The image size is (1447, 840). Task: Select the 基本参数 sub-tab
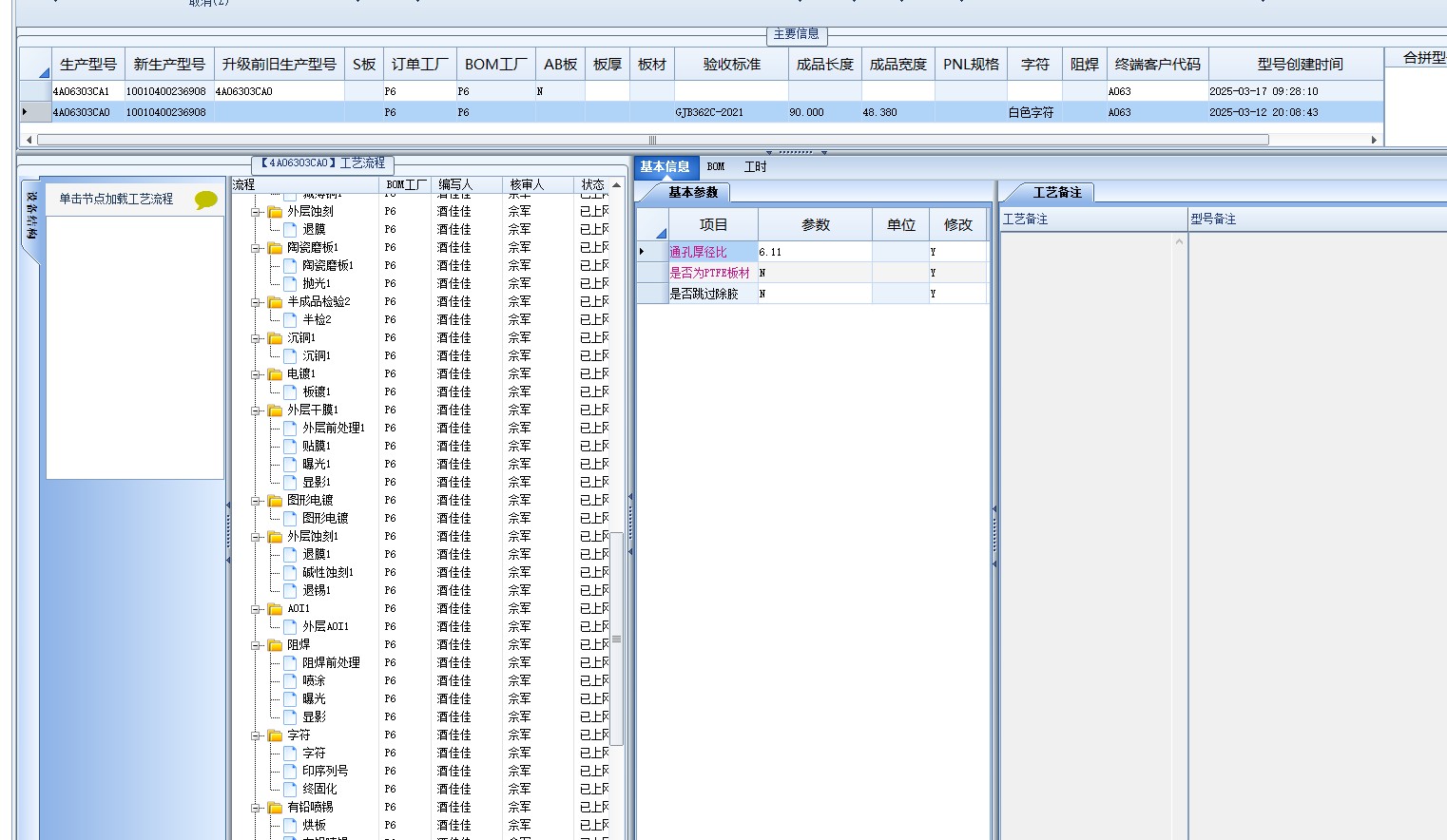pos(693,192)
